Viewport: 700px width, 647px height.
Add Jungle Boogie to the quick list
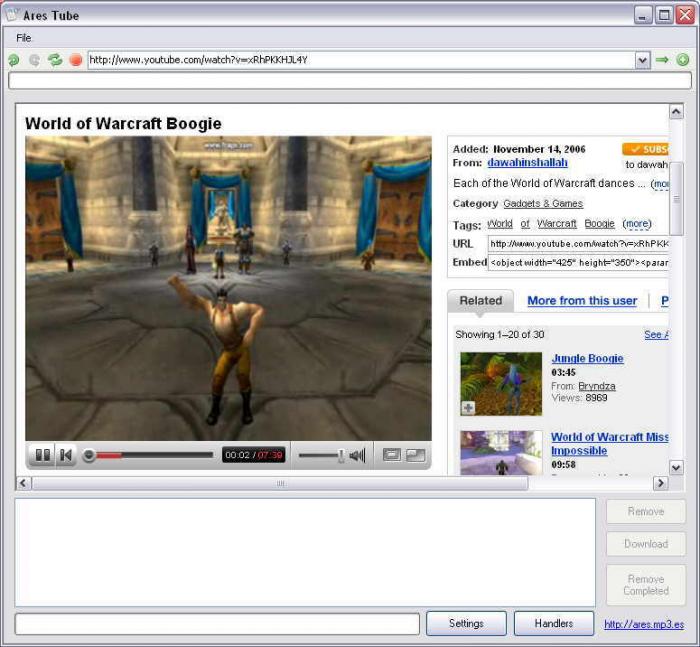468,407
